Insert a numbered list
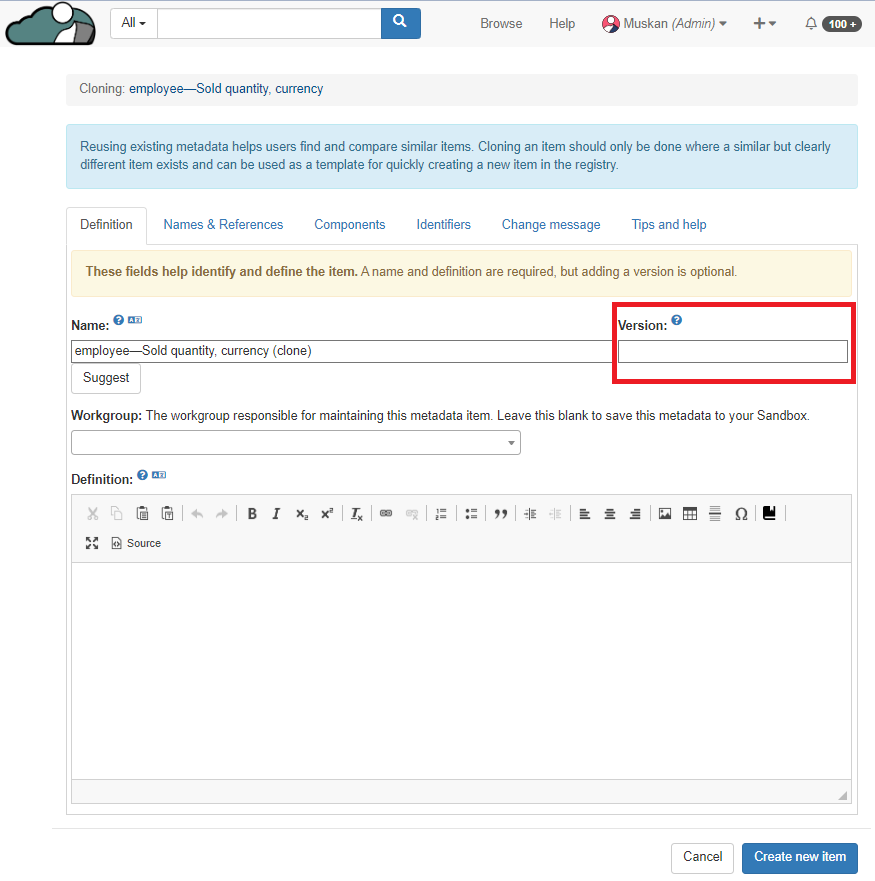Screen dimensions: 875x881 (x=441, y=514)
